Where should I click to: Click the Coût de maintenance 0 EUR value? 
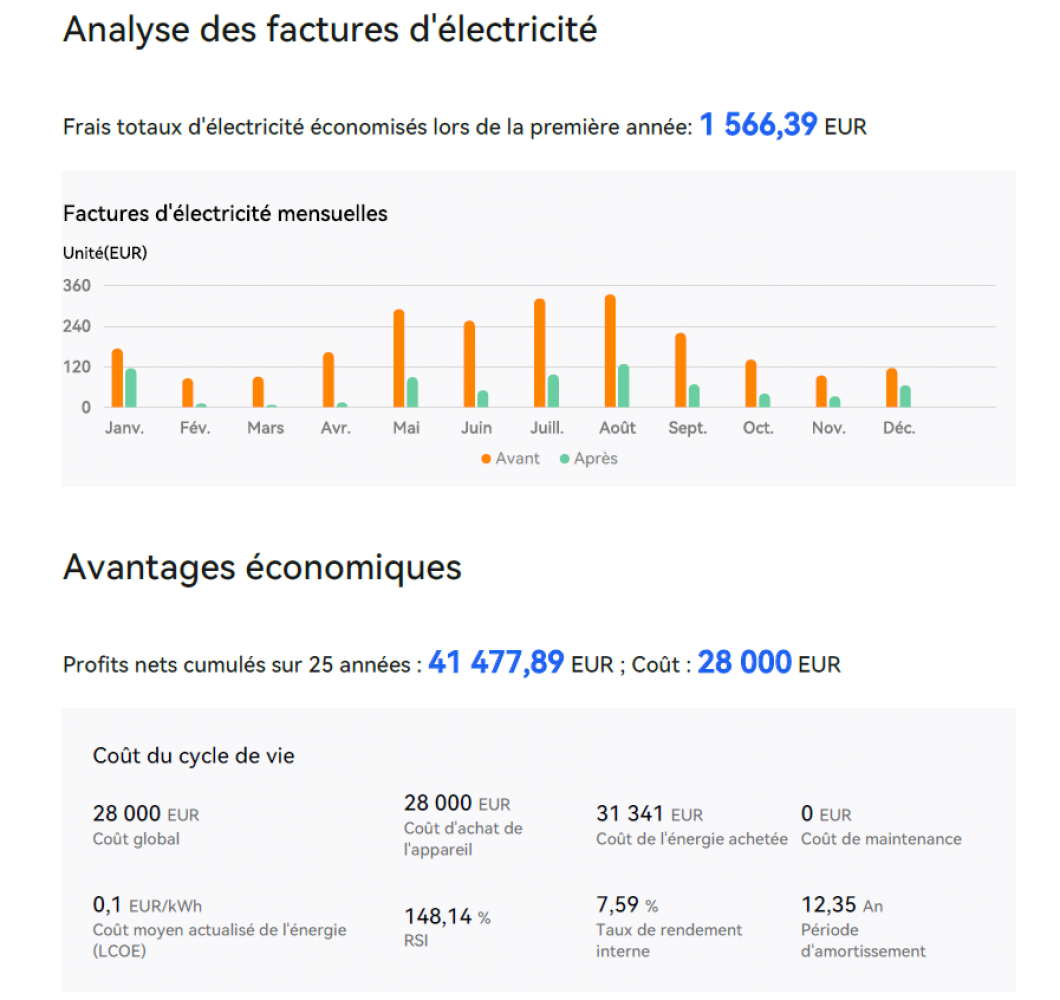coord(826,814)
